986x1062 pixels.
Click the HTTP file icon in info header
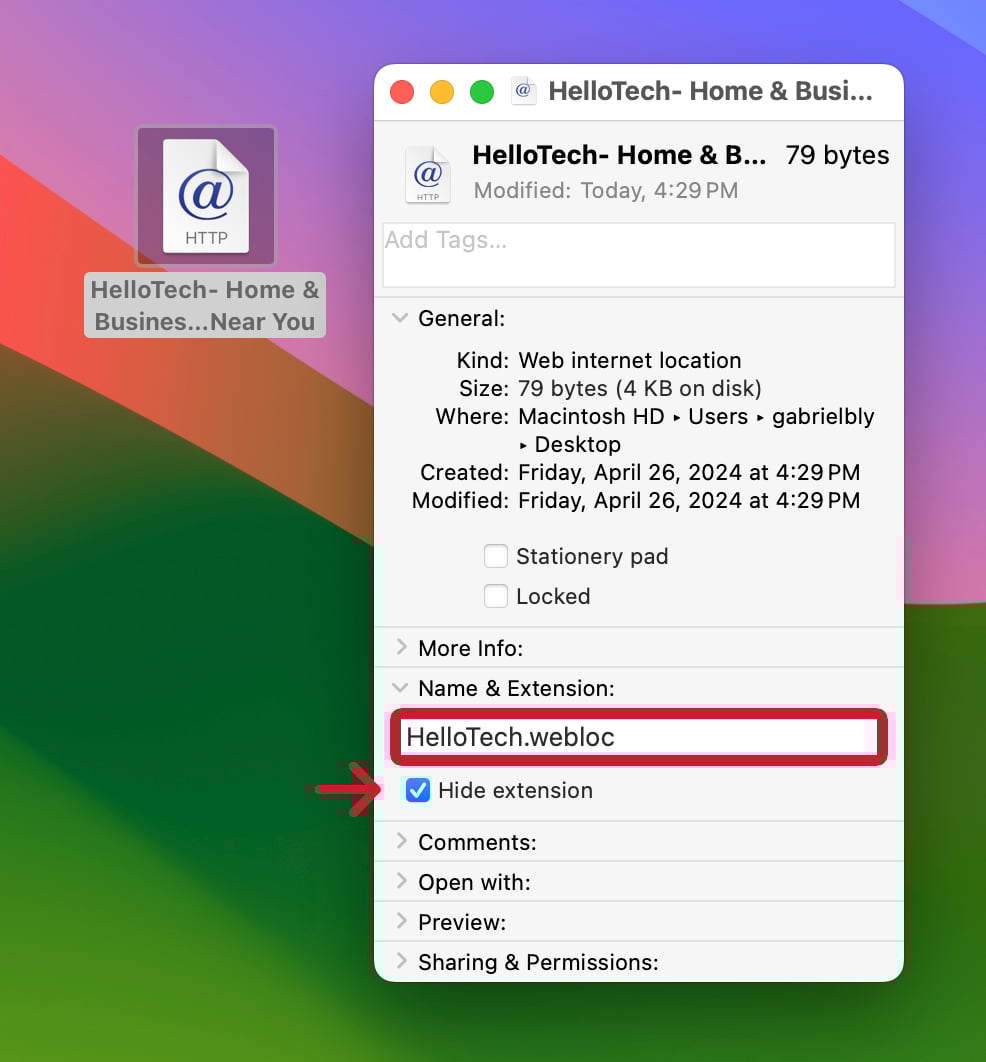[x=428, y=174]
